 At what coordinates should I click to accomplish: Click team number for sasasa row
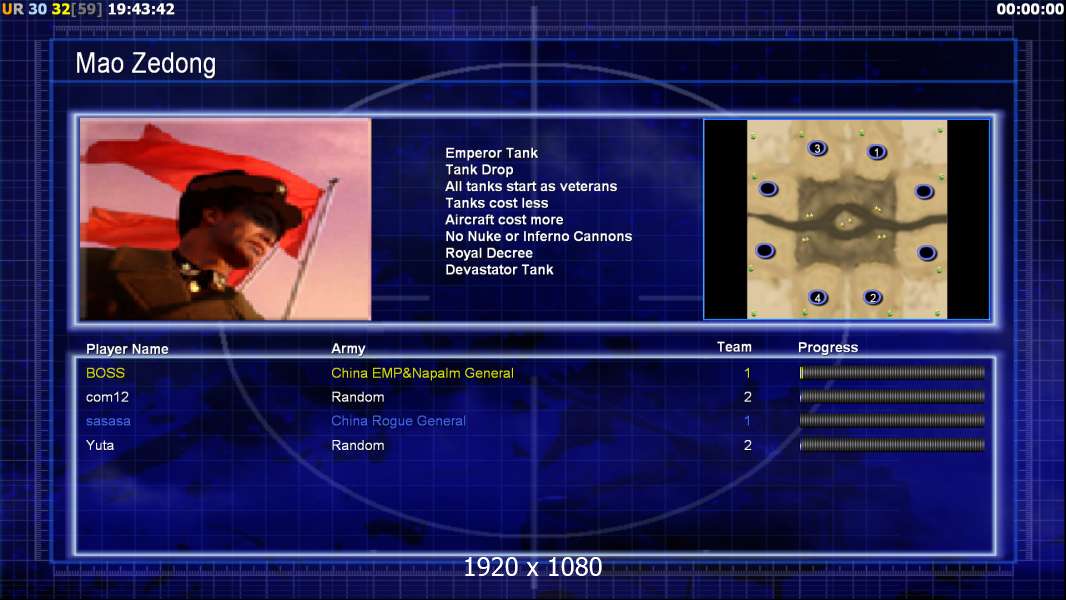point(747,421)
